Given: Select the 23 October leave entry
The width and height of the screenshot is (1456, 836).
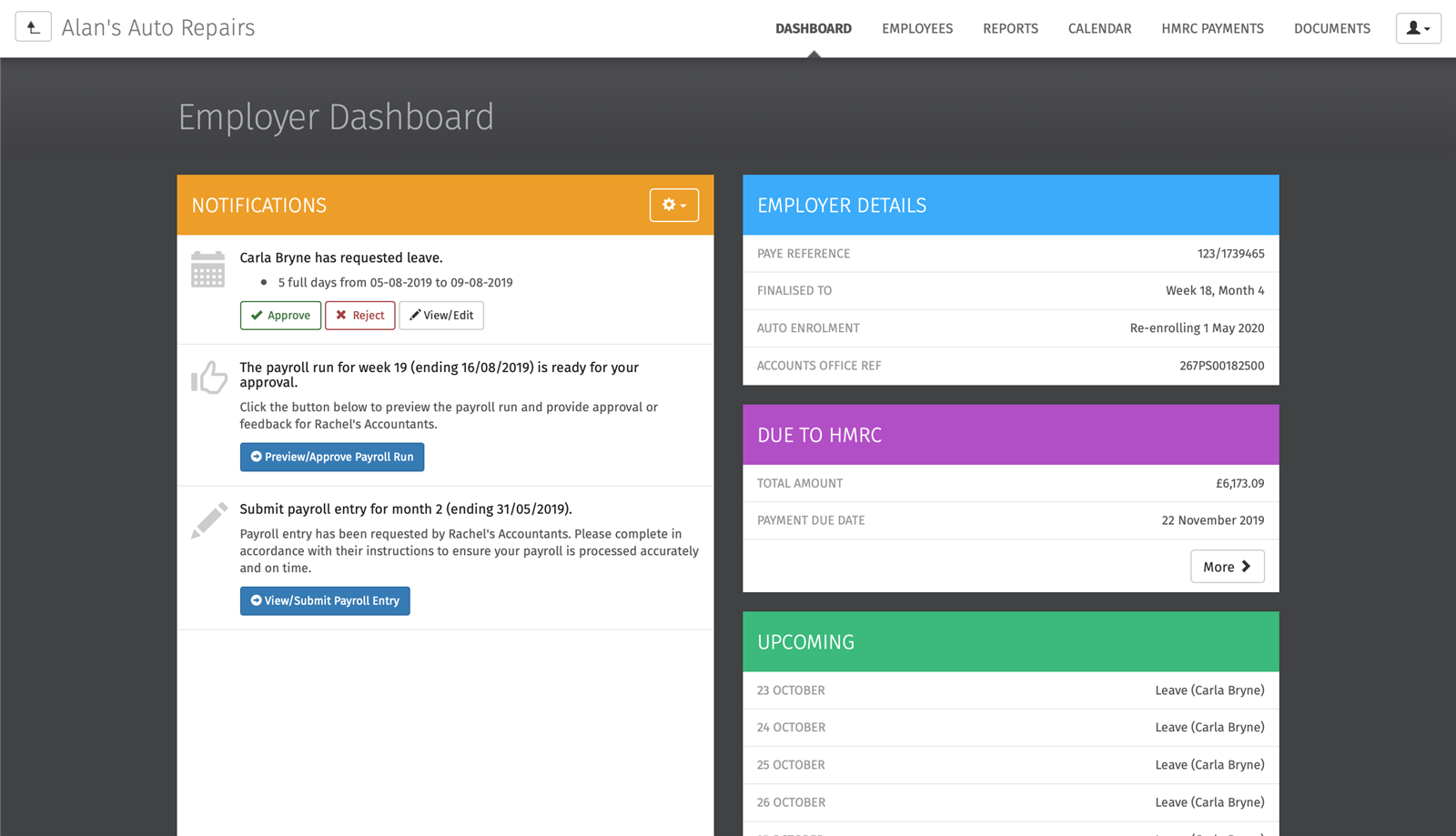Looking at the screenshot, I should 1010,690.
